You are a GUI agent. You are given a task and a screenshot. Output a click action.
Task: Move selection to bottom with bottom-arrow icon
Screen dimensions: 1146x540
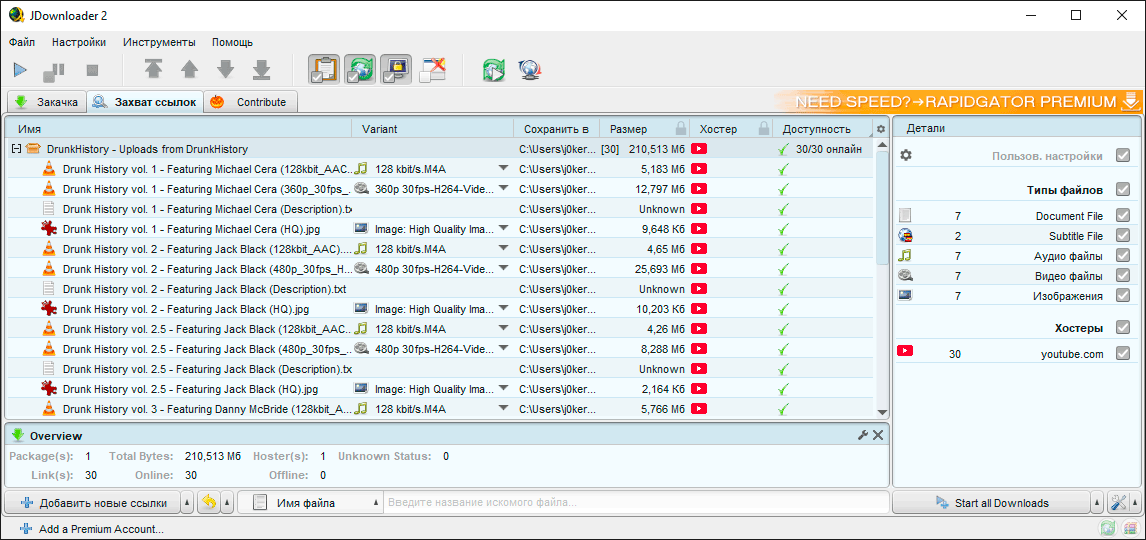pos(261,69)
